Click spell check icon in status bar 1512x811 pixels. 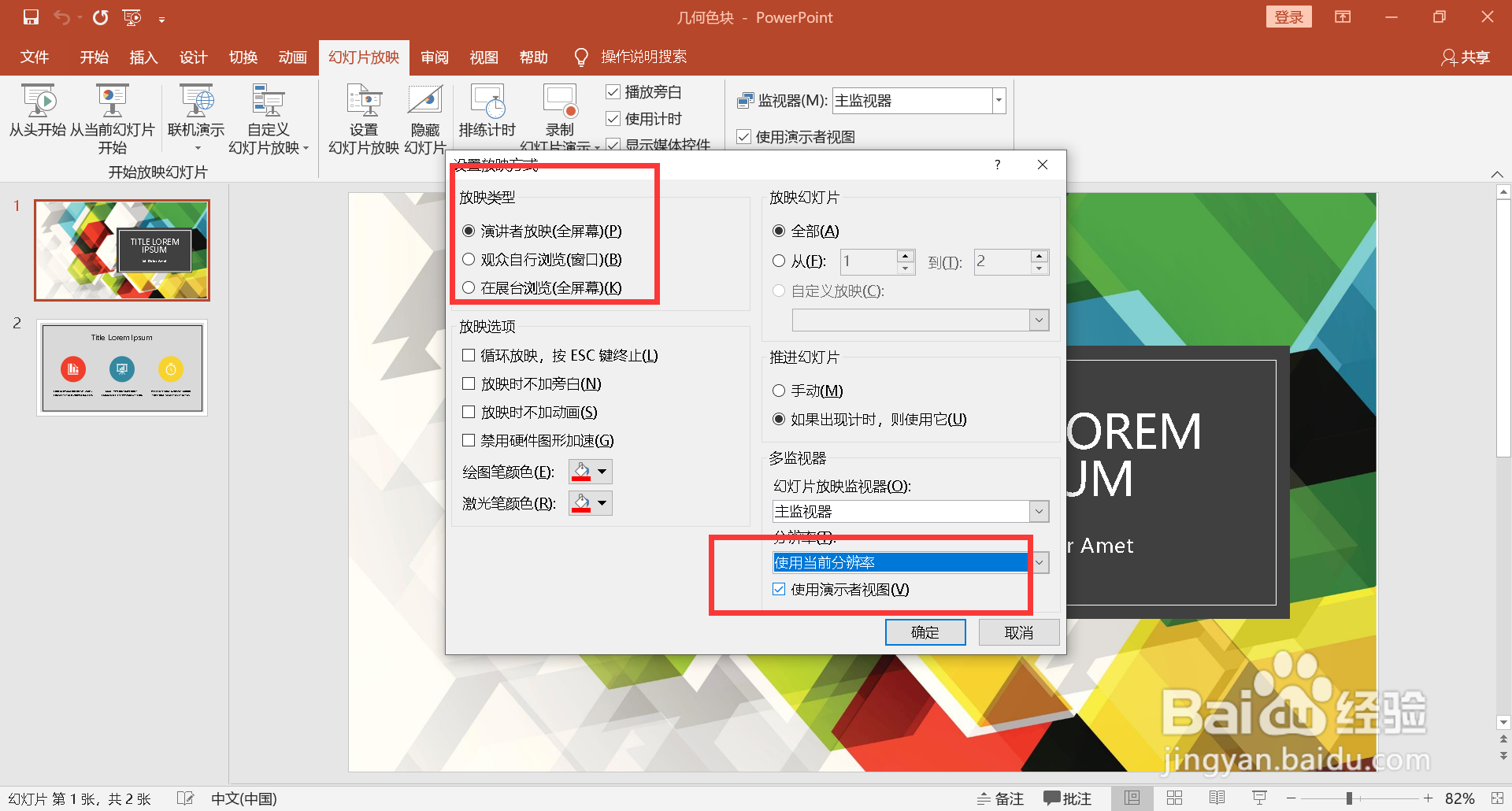(x=185, y=798)
